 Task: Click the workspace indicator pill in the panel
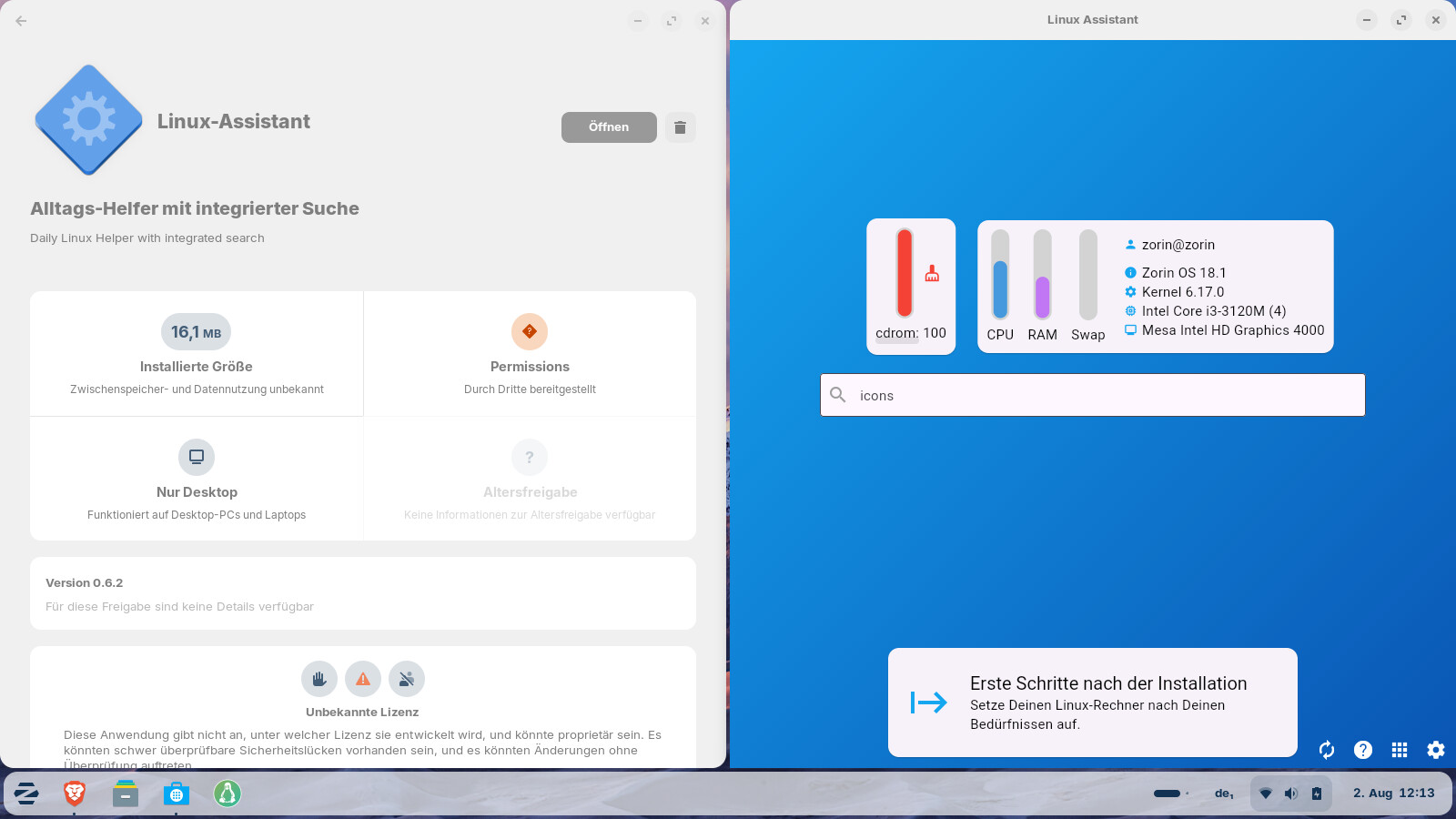pos(1168,794)
